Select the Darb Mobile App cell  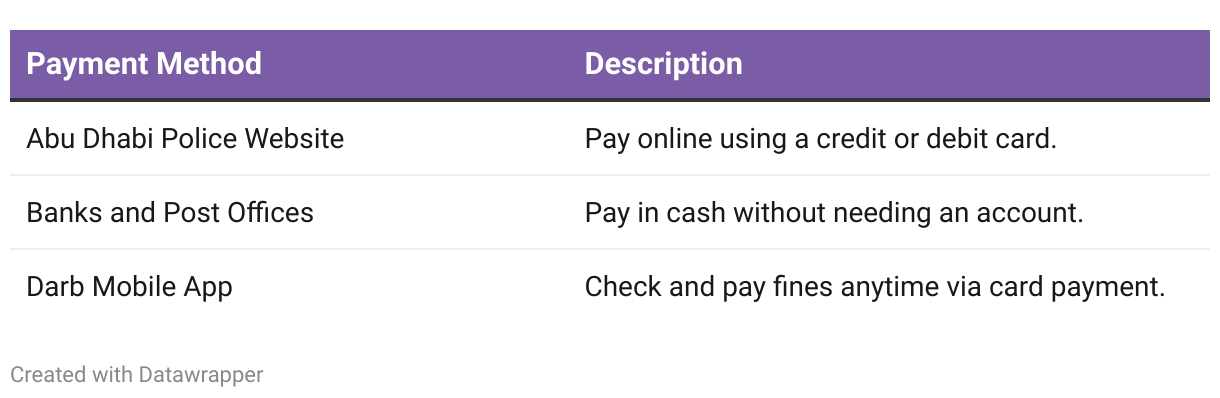coord(129,287)
